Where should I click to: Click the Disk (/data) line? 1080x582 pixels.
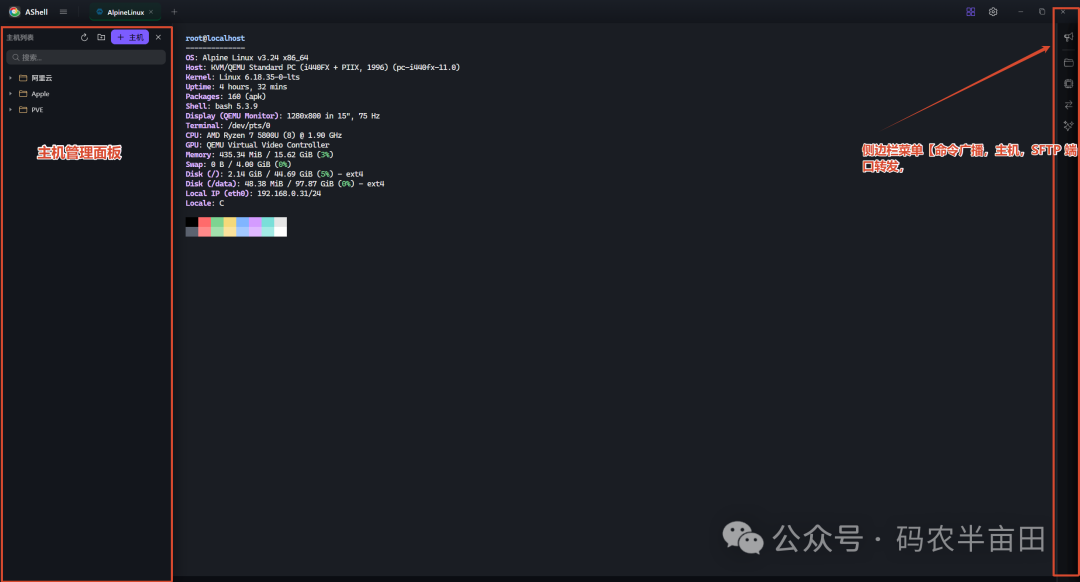pyautogui.click(x=284, y=183)
